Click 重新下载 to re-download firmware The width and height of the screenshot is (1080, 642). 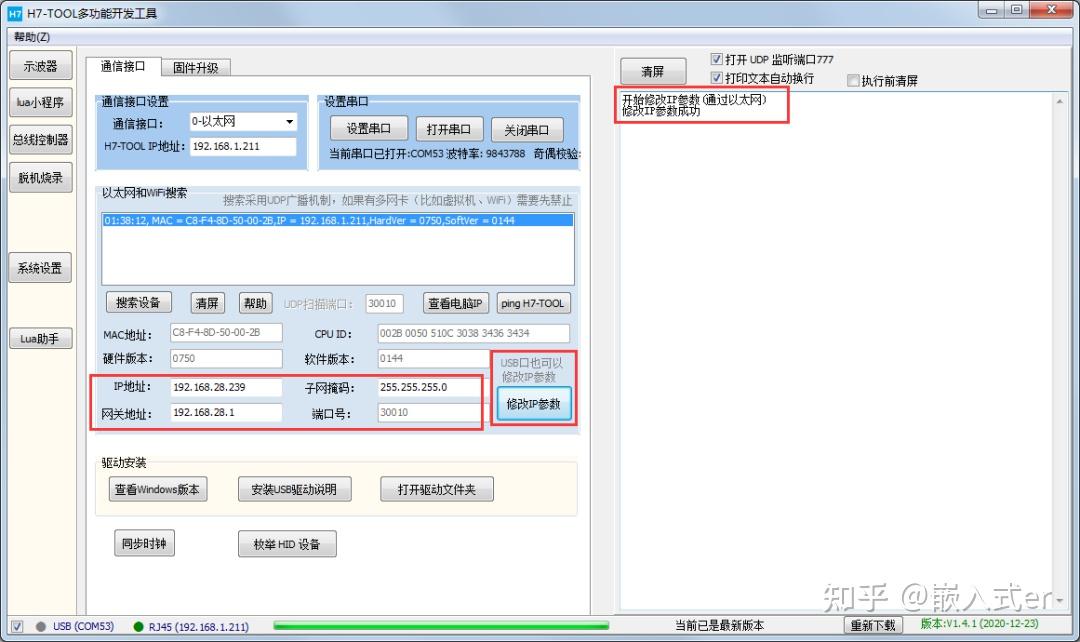point(873,625)
